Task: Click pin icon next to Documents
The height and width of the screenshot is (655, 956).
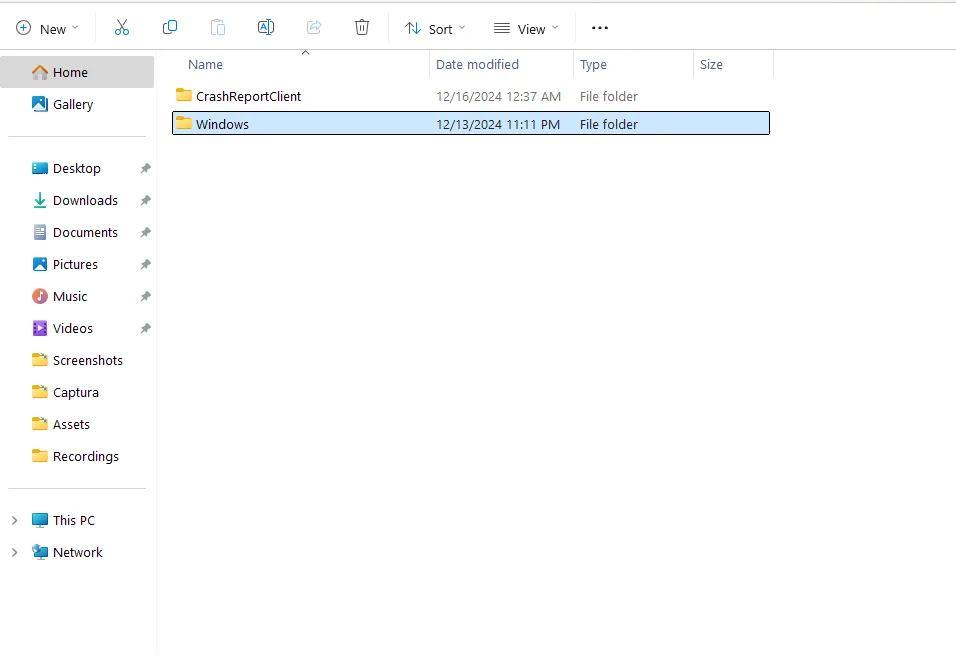Action: (145, 232)
